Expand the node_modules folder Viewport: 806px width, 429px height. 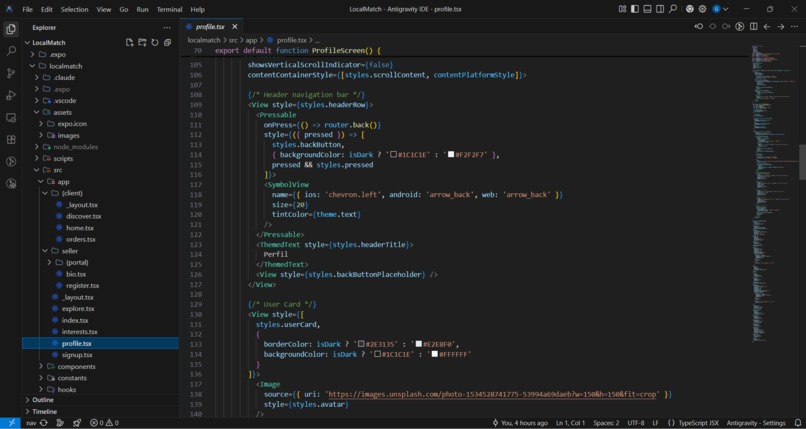point(36,147)
